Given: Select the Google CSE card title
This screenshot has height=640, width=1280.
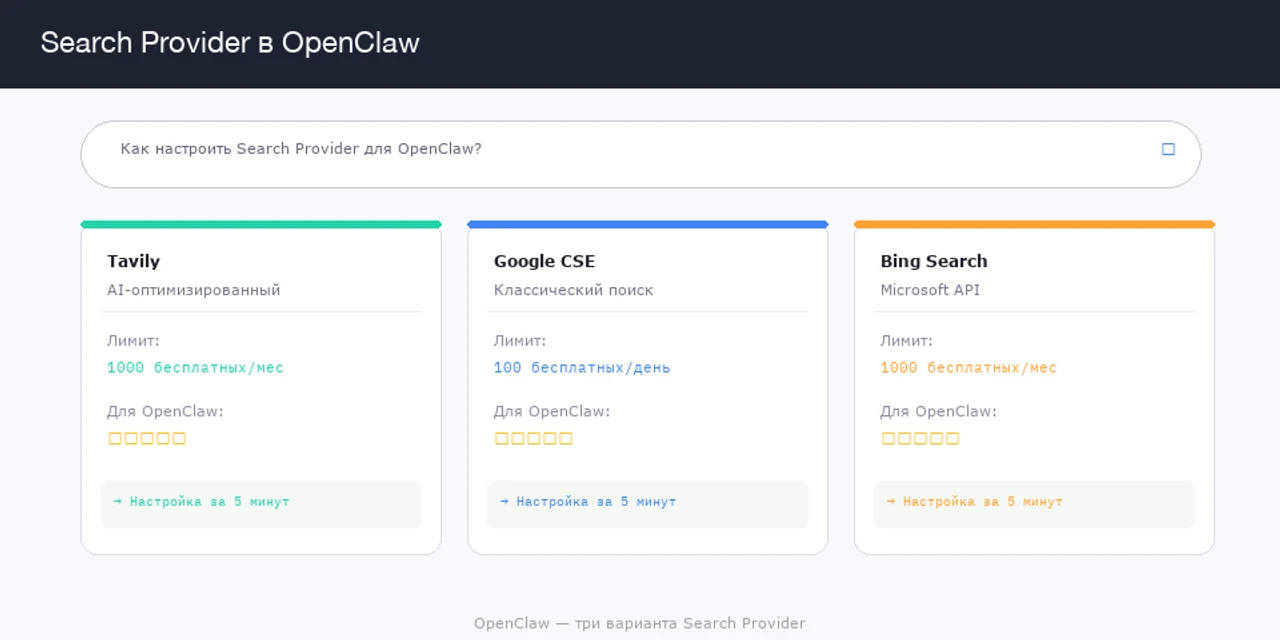Looking at the screenshot, I should click(544, 261).
